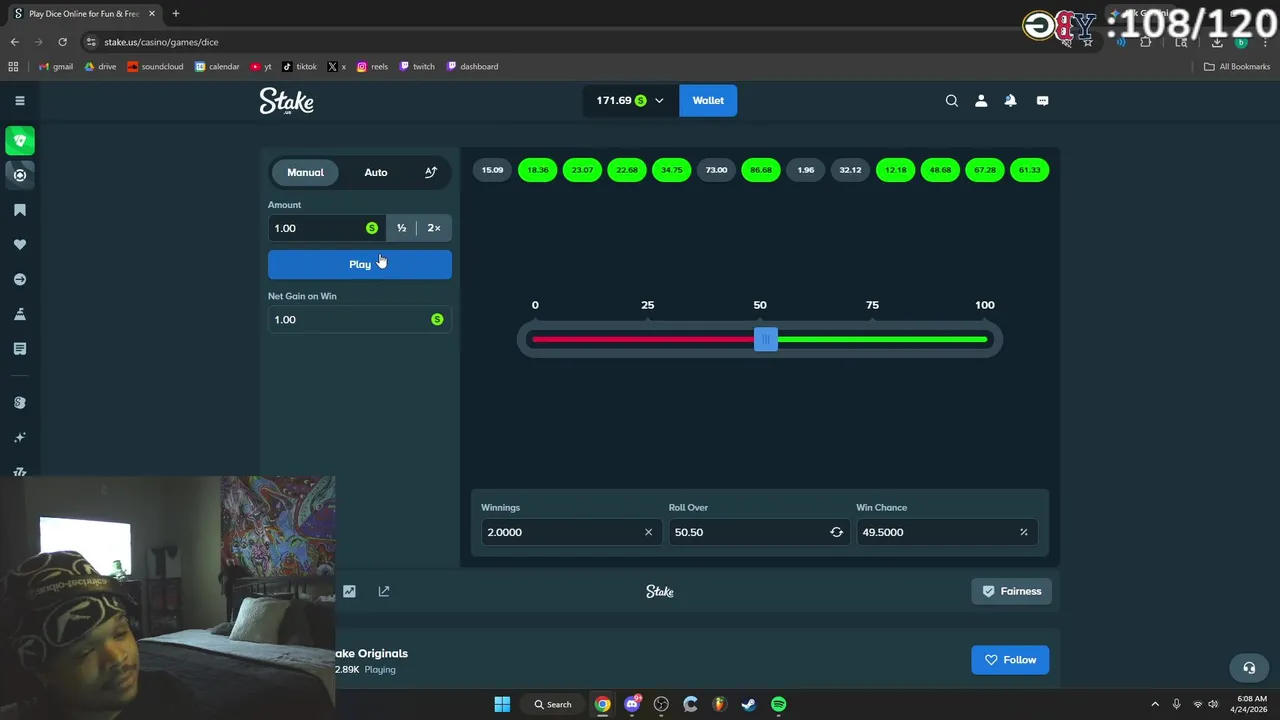Open the flask icon in the sidebar
This screenshot has width=1280, height=720.
[19, 314]
